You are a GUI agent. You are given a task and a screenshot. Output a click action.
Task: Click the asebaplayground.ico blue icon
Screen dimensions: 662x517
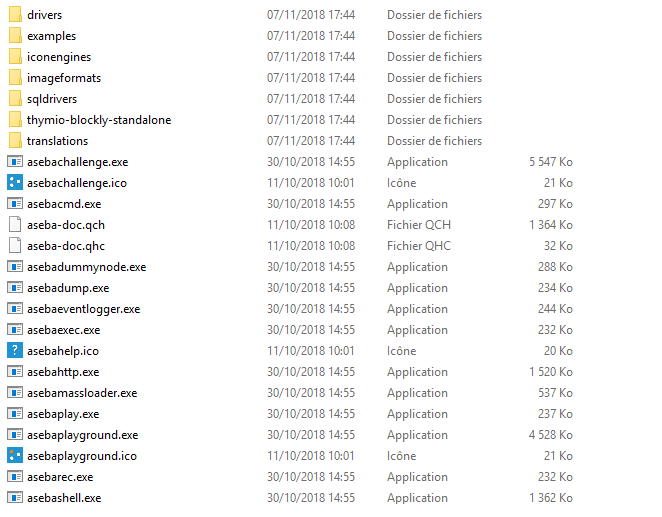(15, 455)
